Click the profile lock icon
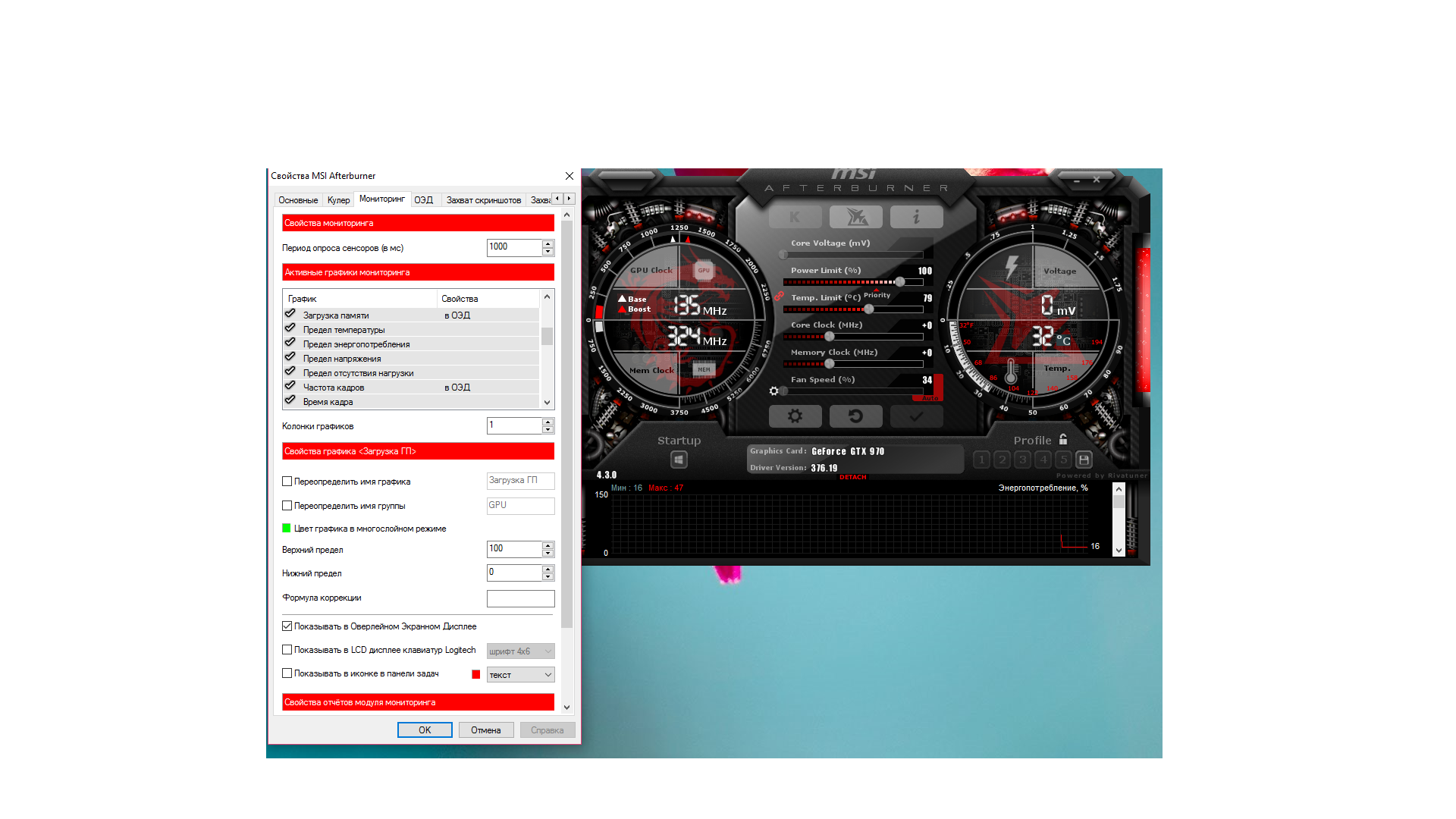Viewport: 1456px width, 819px height. (1063, 440)
